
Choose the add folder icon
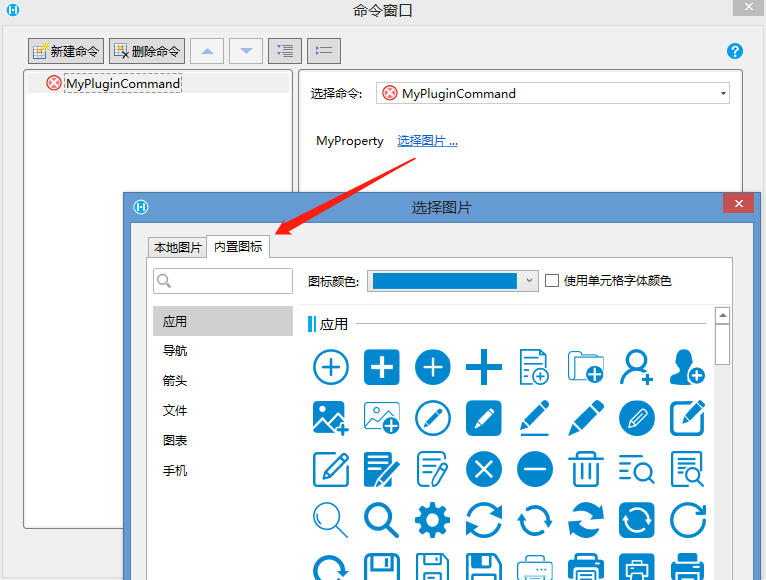click(586, 367)
